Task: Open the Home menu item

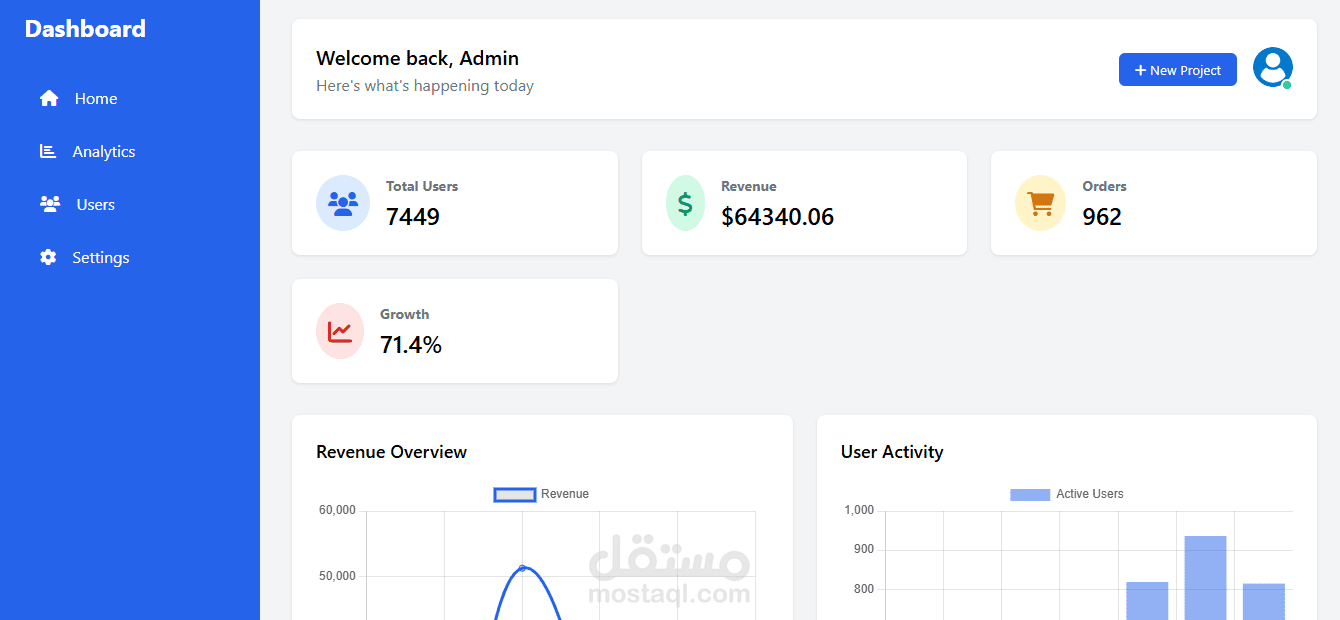Action: pos(96,98)
